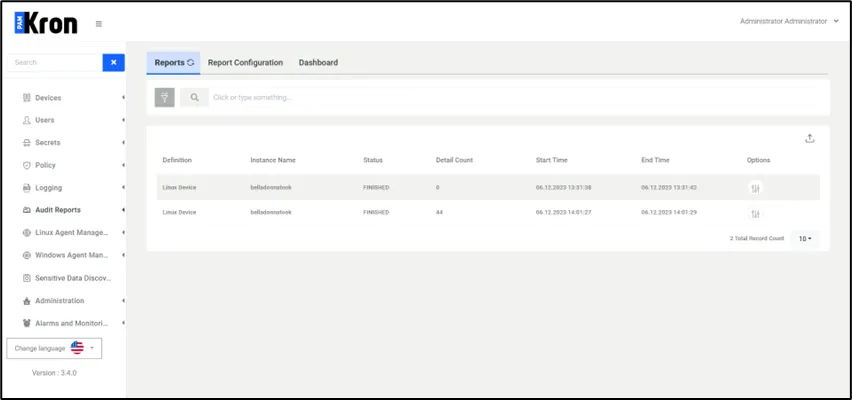Open the Change language dropdown

54,348
